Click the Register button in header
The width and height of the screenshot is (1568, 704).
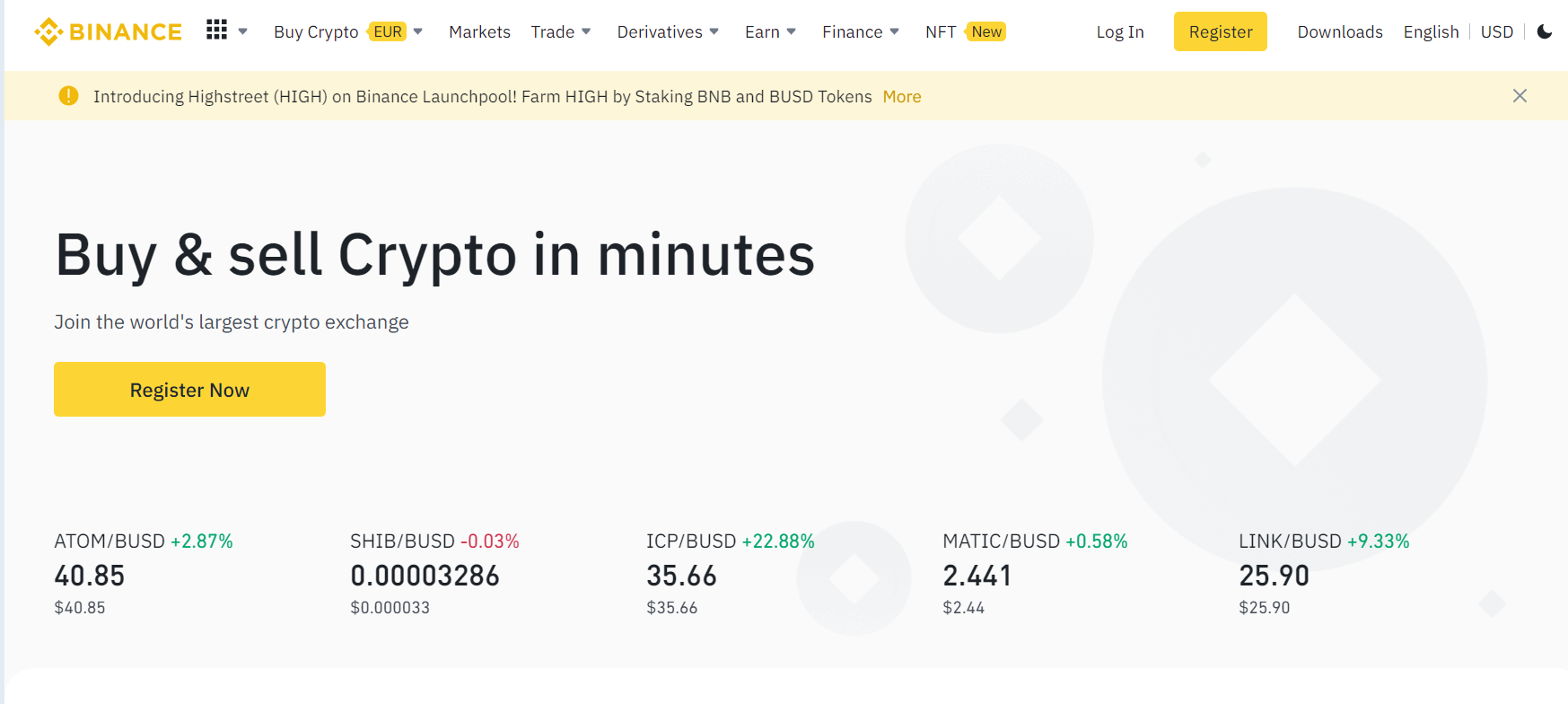1221,31
